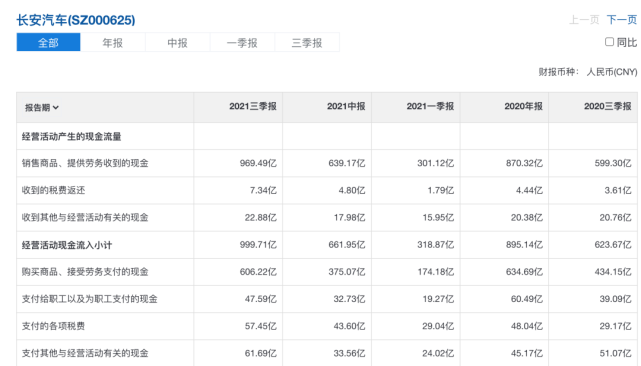Go to 下一页 link
Image resolution: width=641 pixels, height=366 pixels.
(622, 20)
